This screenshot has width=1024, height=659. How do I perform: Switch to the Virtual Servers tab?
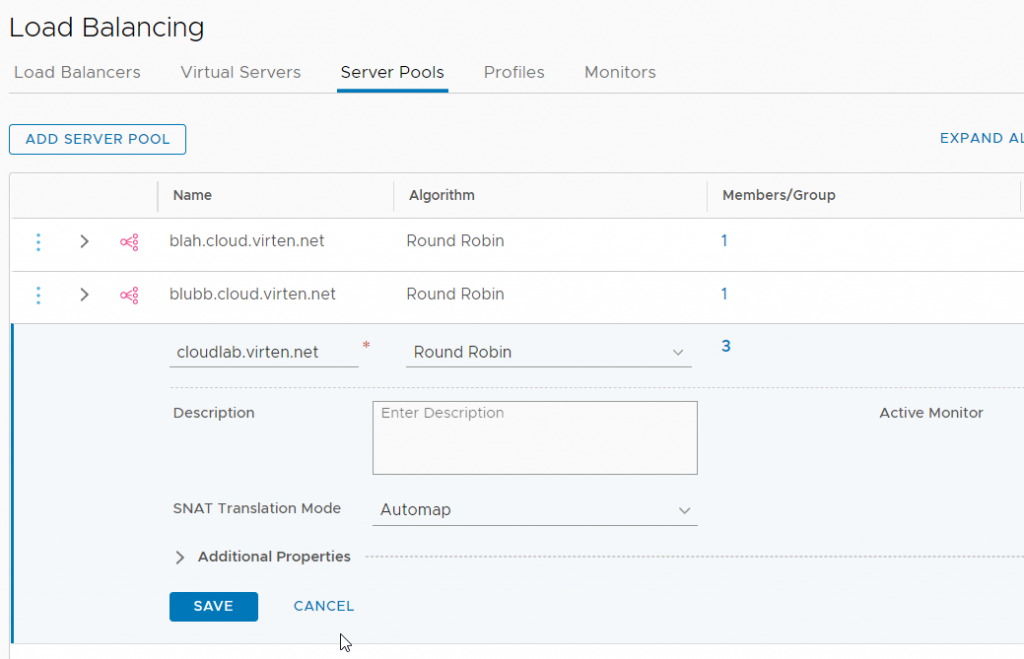point(240,72)
